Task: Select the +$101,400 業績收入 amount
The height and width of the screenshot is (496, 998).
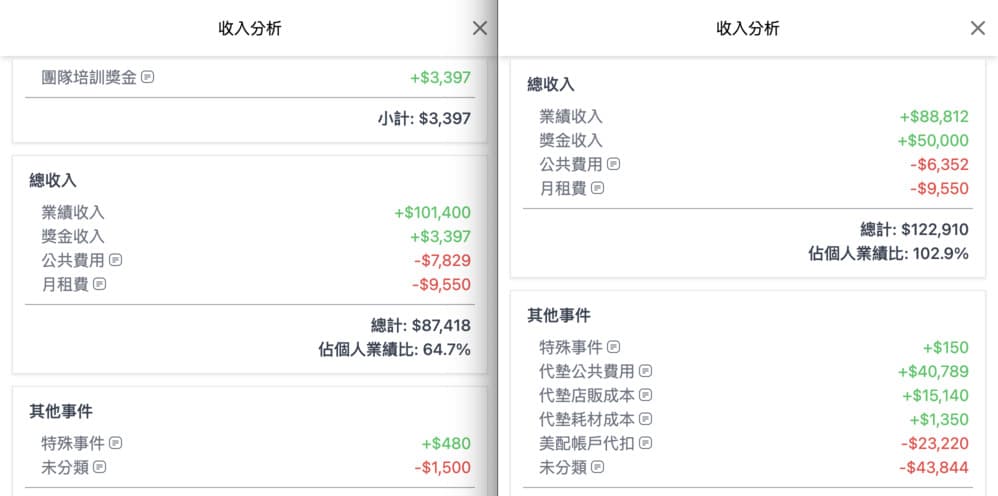Action: 433,213
